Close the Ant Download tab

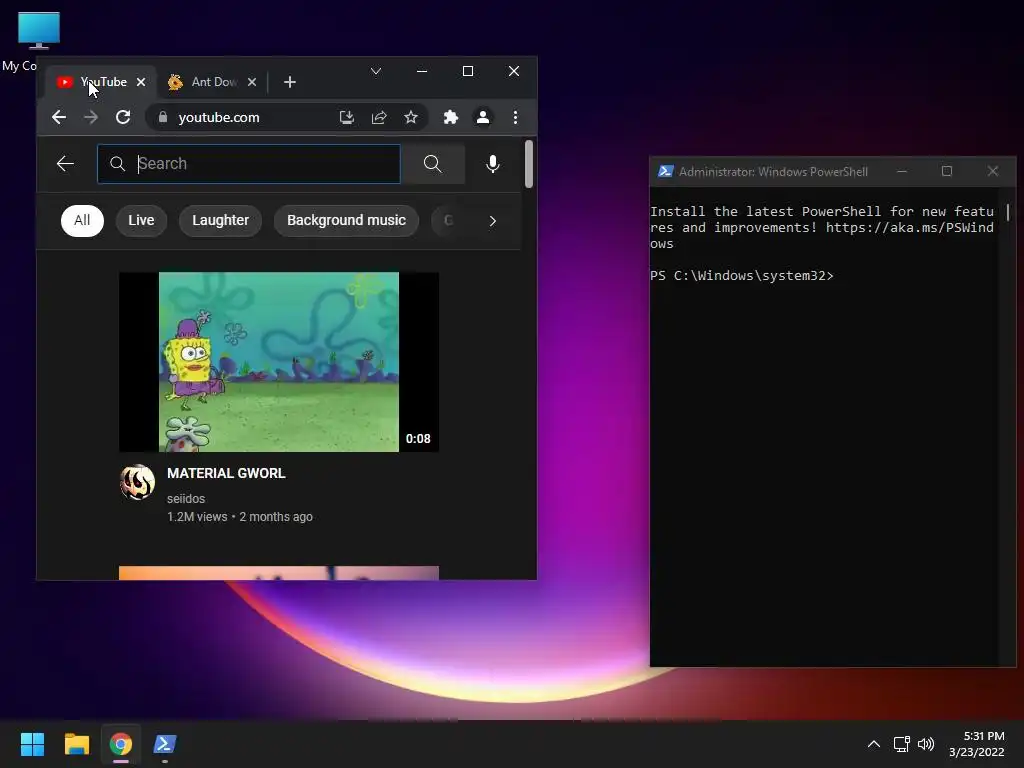click(252, 82)
